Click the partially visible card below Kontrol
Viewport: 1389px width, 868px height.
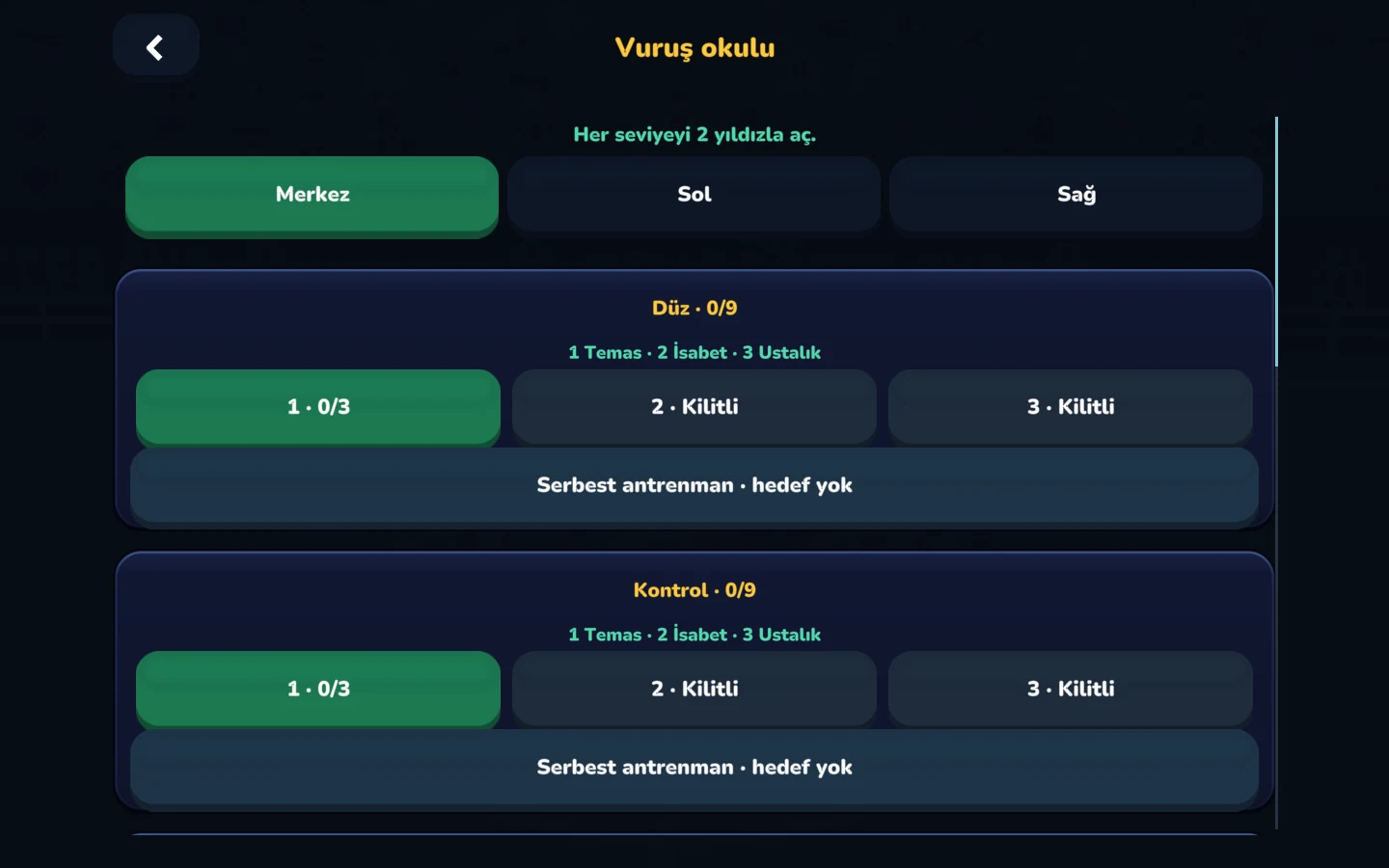point(694,835)
